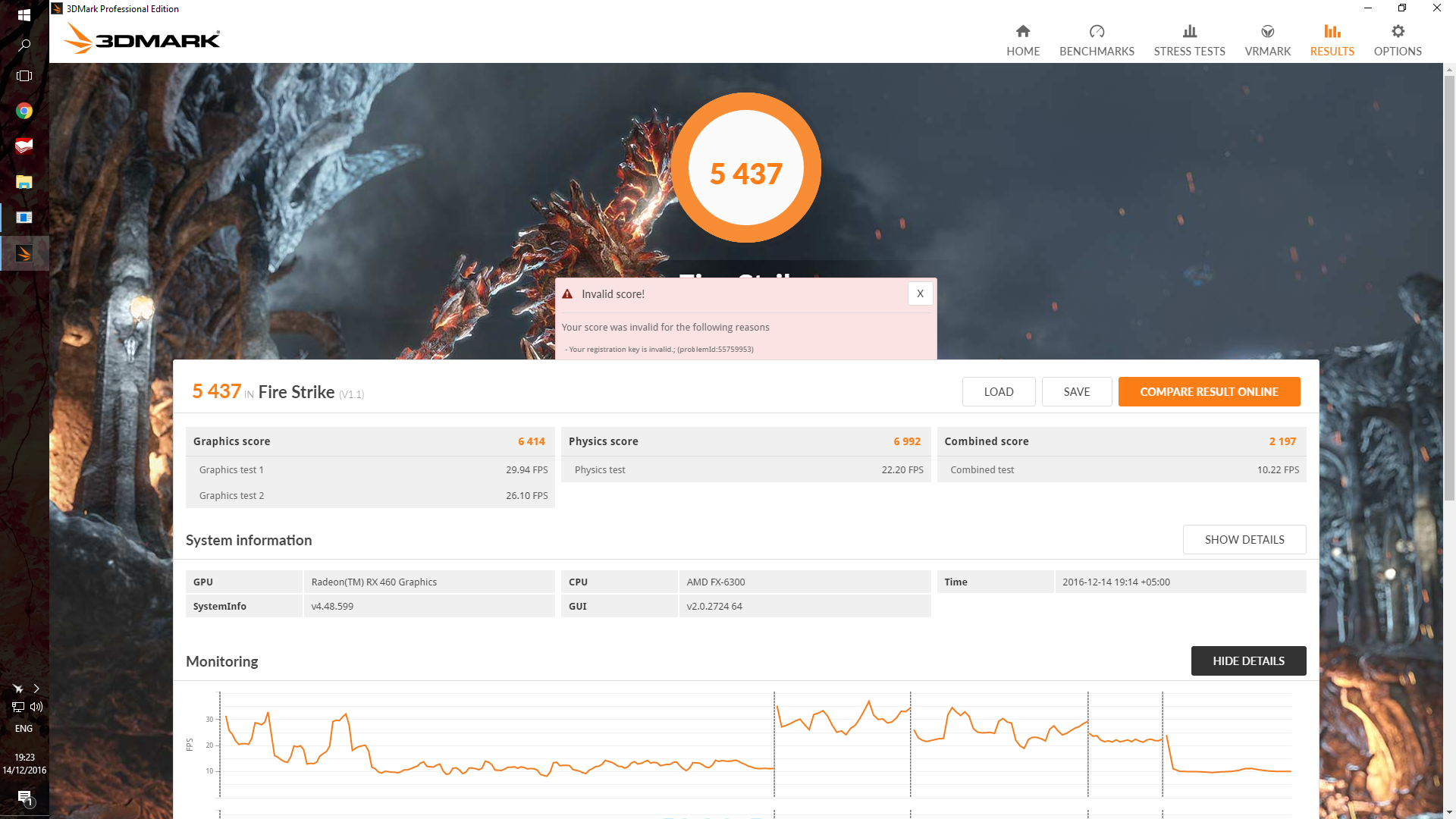Image resolution: width=1456 pixels, height=819 pixels.
Task: Click the vertical scrollbar down arrow
Action: (1449, 812)
